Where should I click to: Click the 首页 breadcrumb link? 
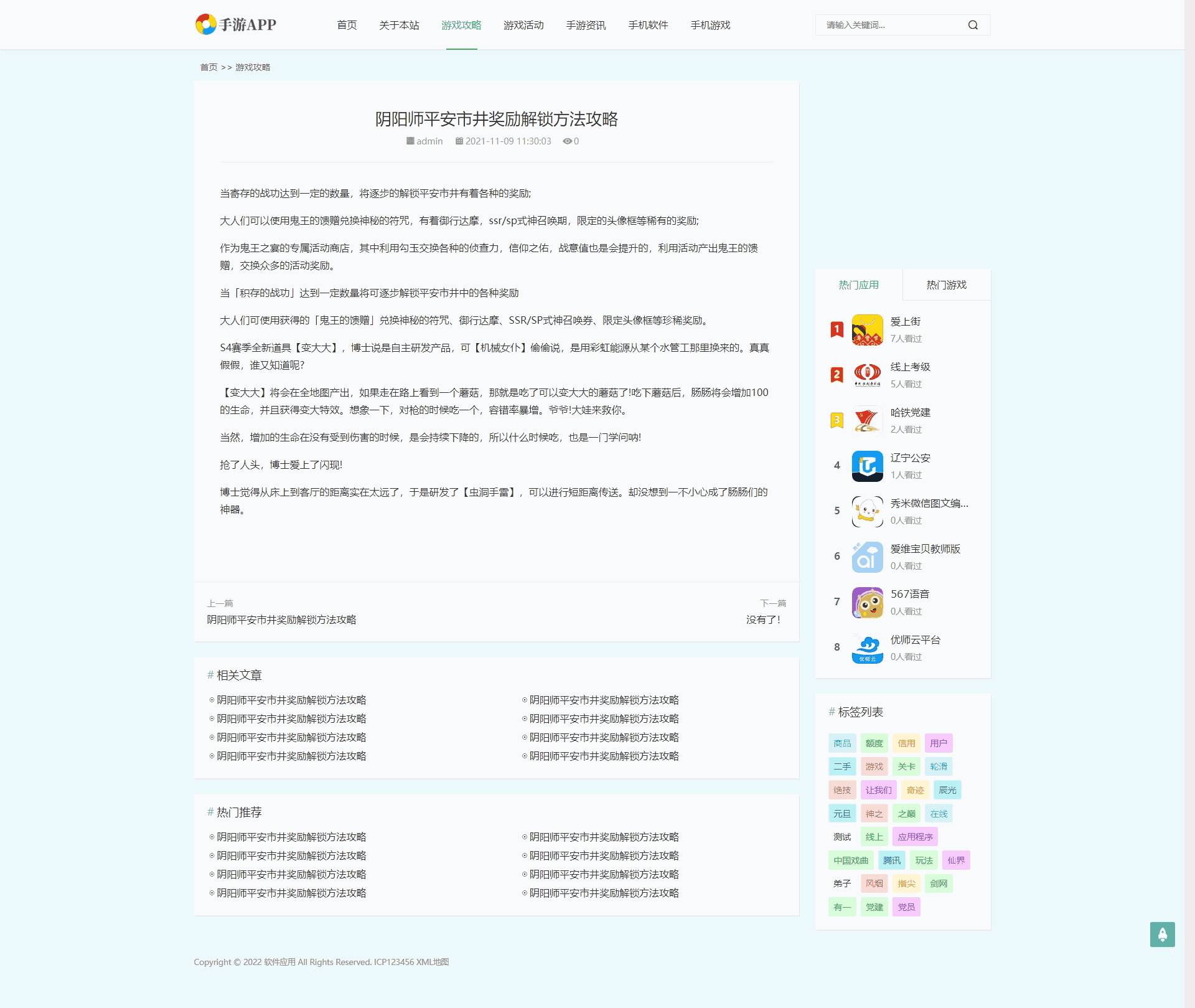click(207, 67)
